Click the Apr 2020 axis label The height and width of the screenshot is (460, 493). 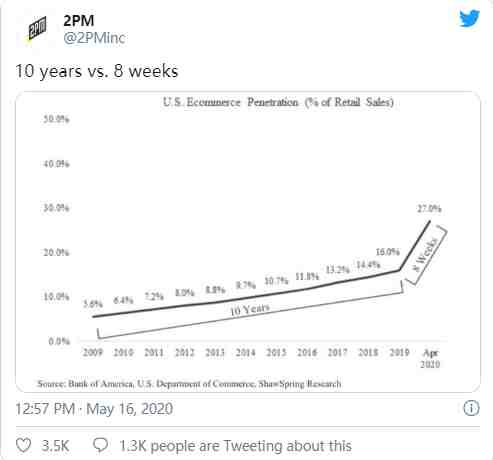(430, 358)
